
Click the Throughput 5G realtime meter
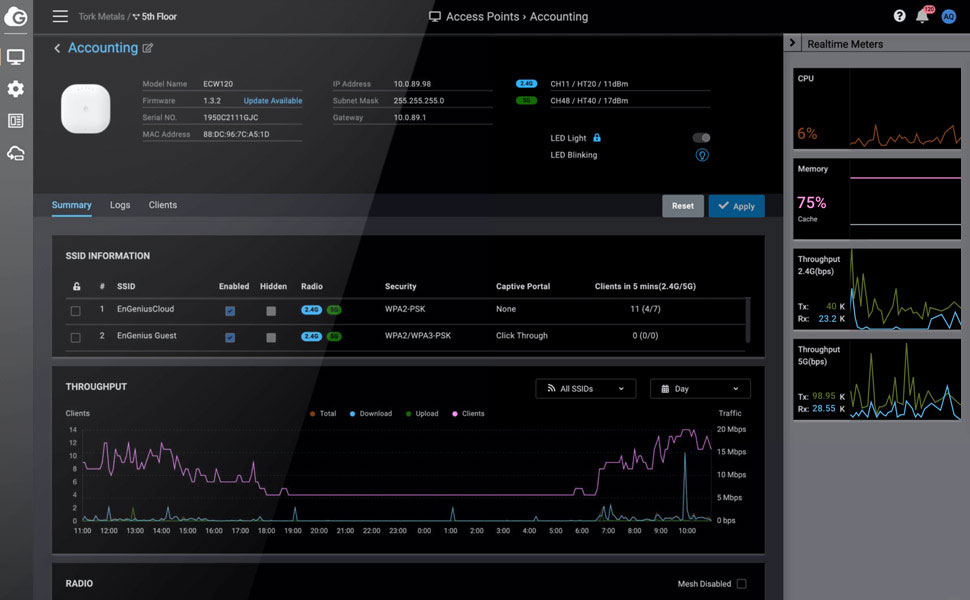coord(877,379)
